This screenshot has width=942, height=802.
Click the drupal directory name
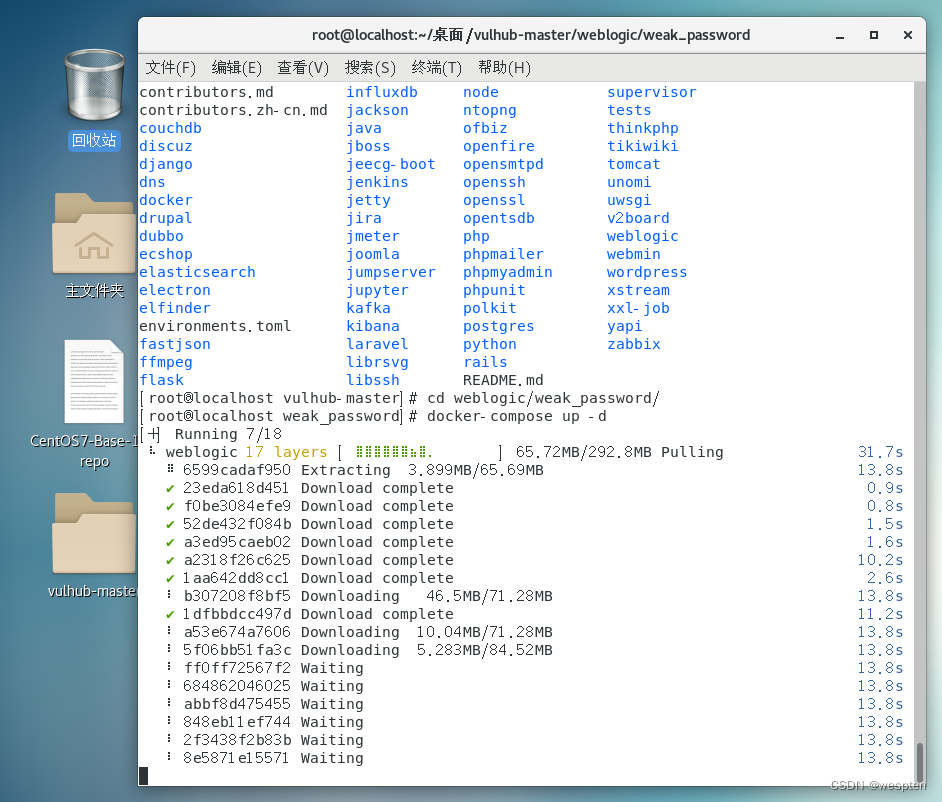[165, 218]
